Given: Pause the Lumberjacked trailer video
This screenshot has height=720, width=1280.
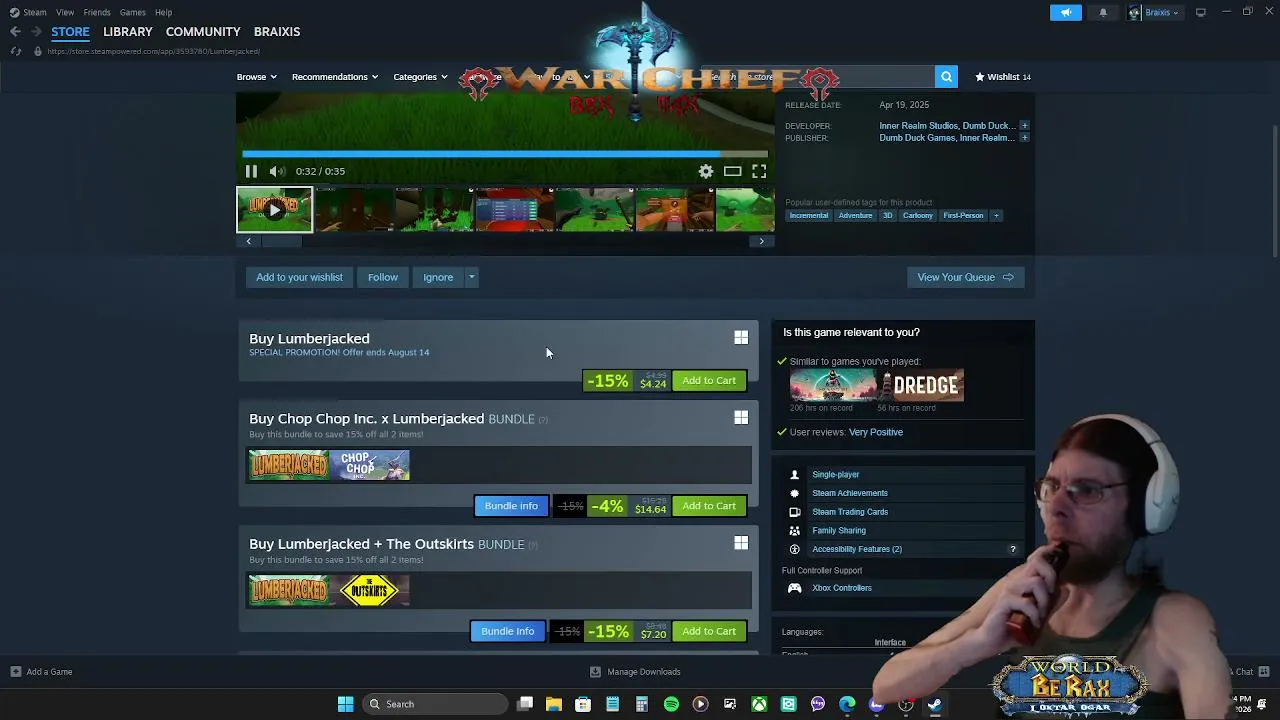Looking at the screenshot, I should 251,171.
